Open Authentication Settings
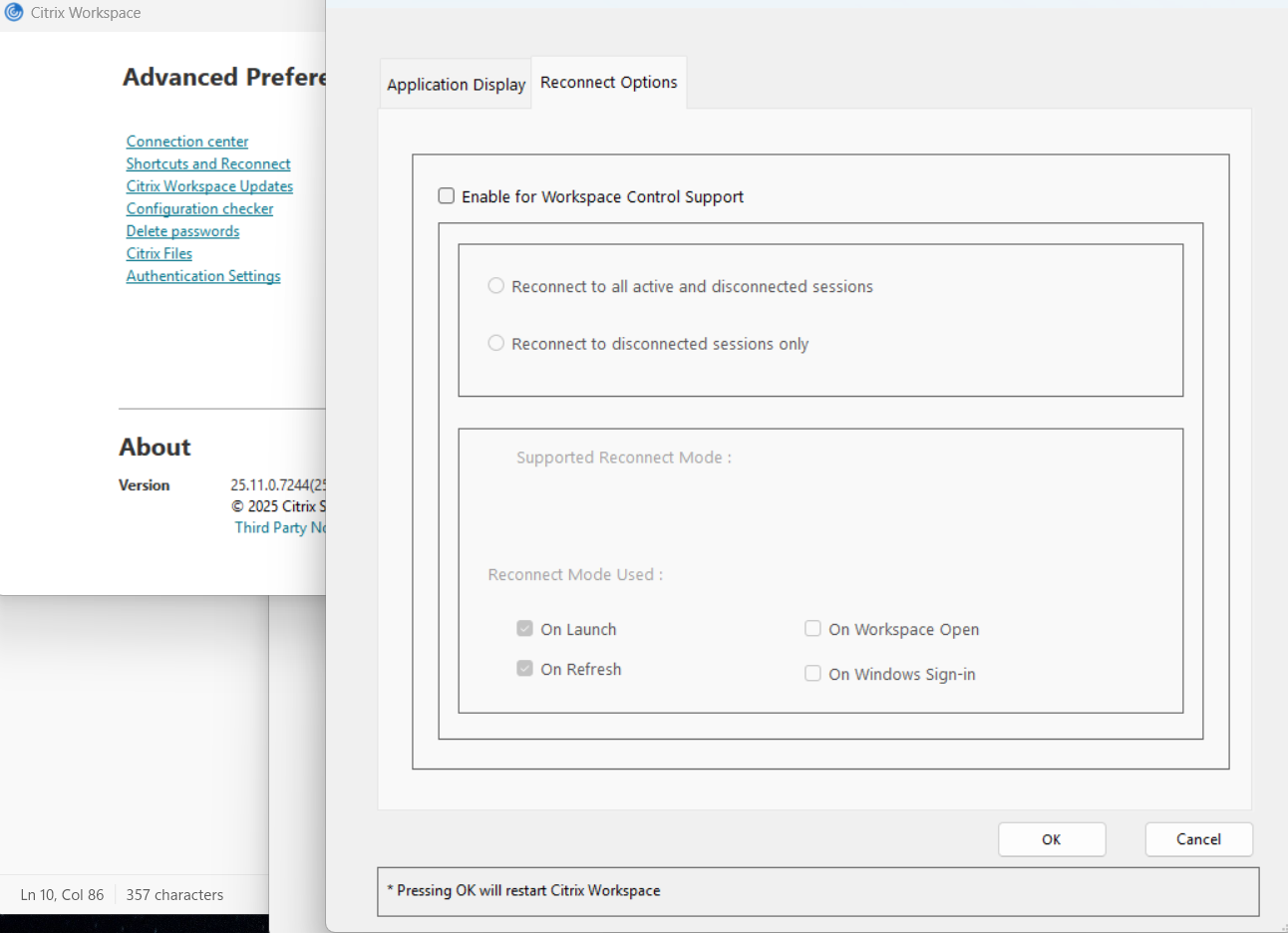 point(203,275)
